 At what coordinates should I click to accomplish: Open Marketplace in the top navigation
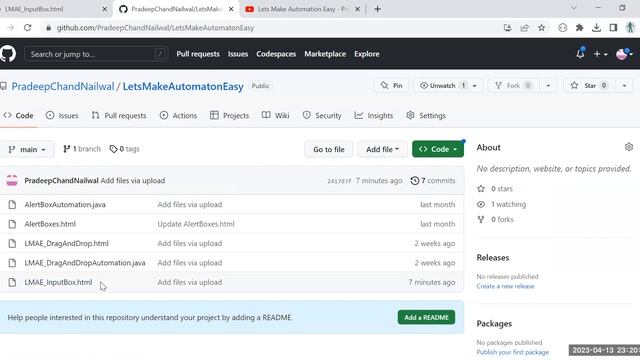[325, 54]
